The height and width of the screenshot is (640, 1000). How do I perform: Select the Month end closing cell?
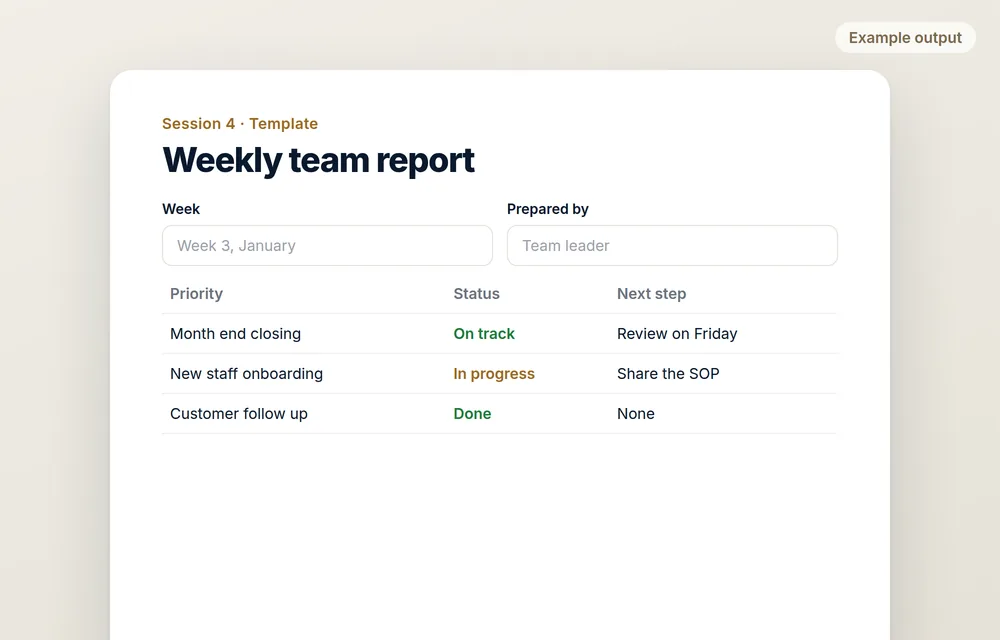235,334
